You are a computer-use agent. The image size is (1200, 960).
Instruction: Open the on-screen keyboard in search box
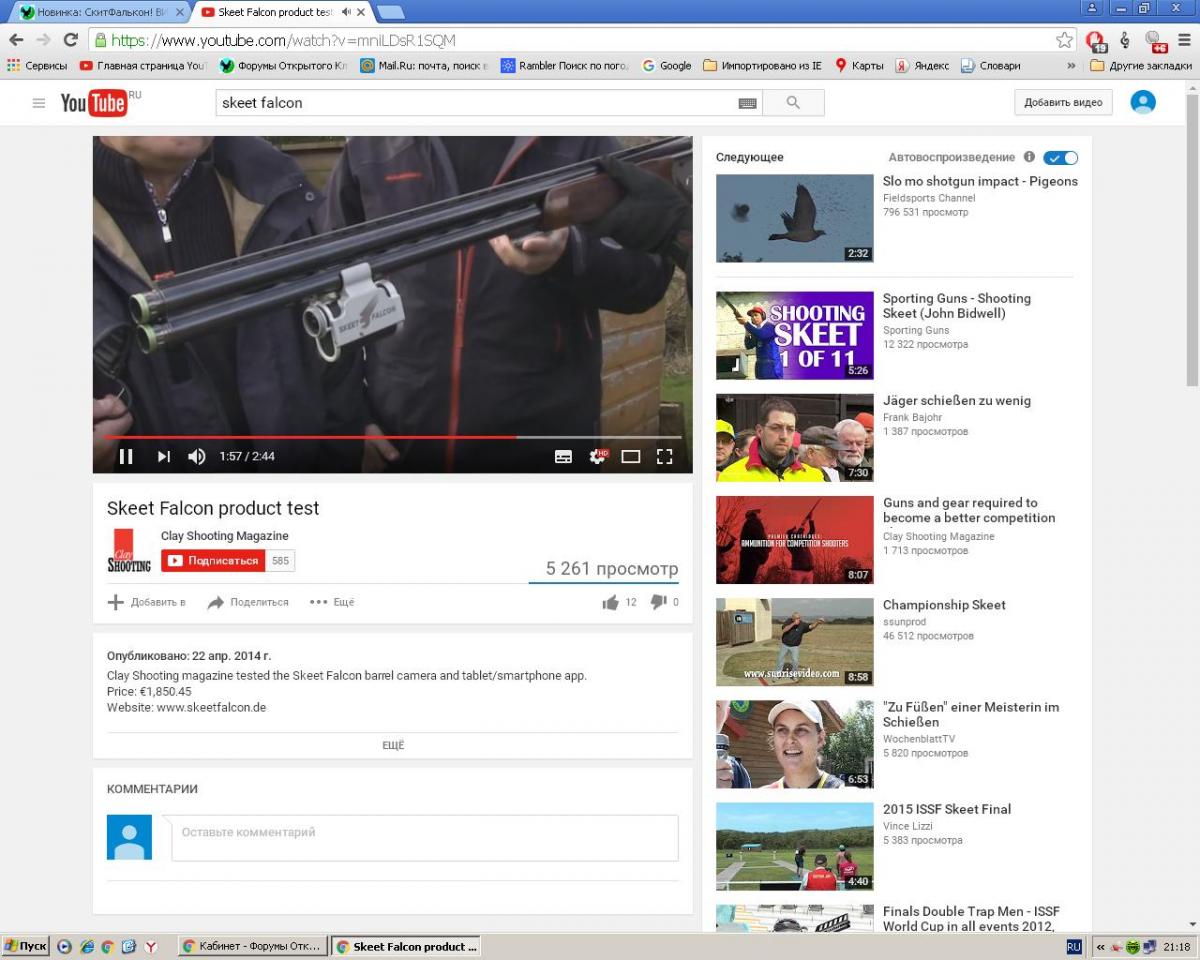point(747,103)
